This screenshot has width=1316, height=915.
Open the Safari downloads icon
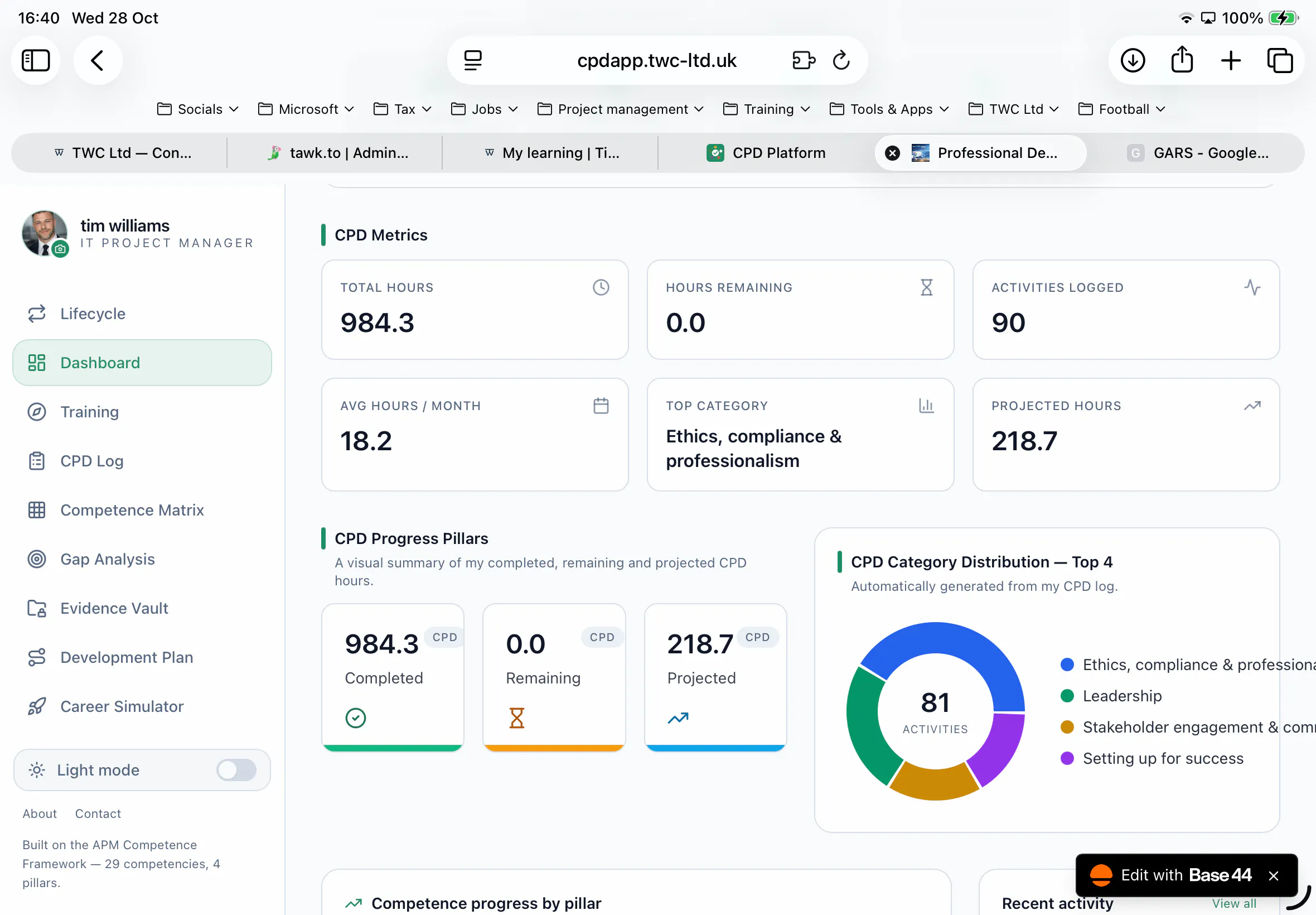tap(1133, 60)
